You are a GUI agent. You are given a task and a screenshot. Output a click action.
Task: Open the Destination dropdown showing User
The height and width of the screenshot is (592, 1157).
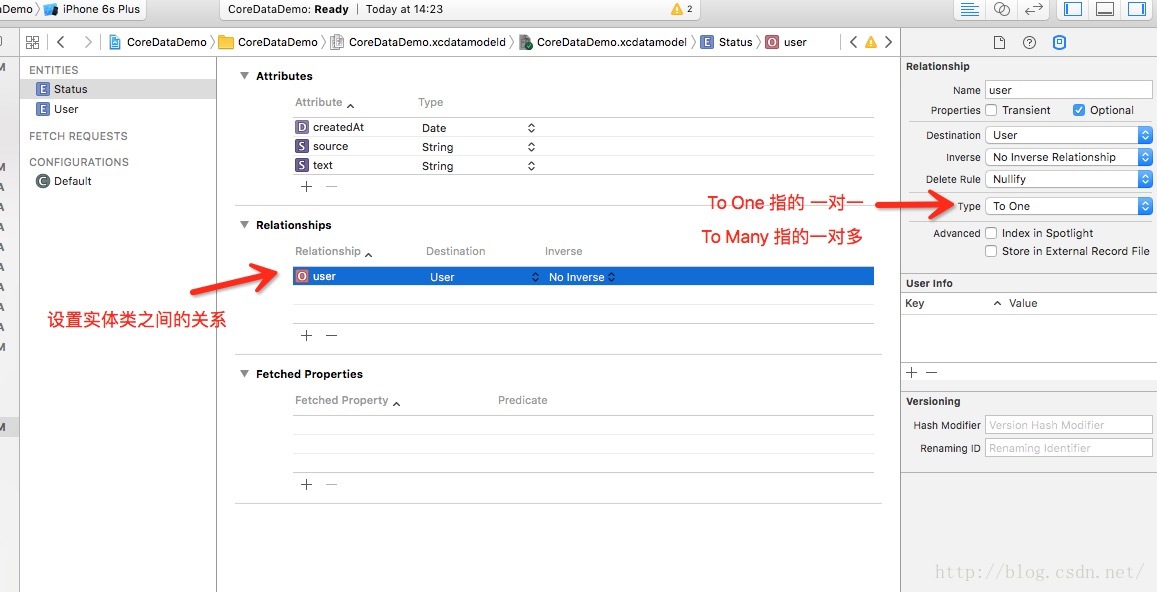pos(1068,135)
